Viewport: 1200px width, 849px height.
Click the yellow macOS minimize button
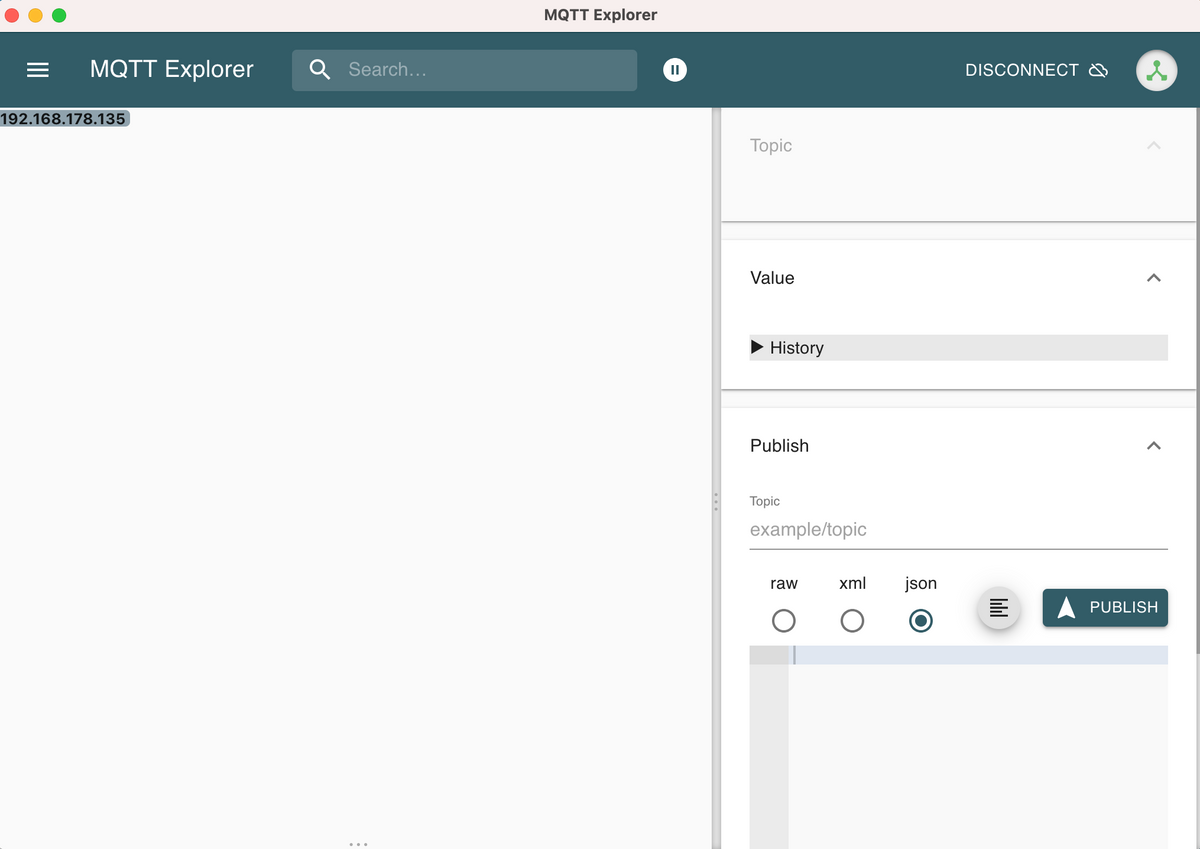click(x=36, y=15)
